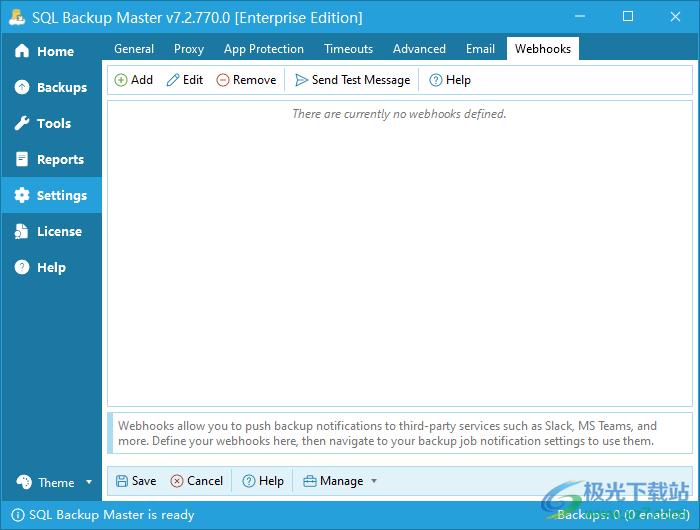700x530 pixels.
Task: Click the top toolbar Help question icon
Action: coord(436,80)
